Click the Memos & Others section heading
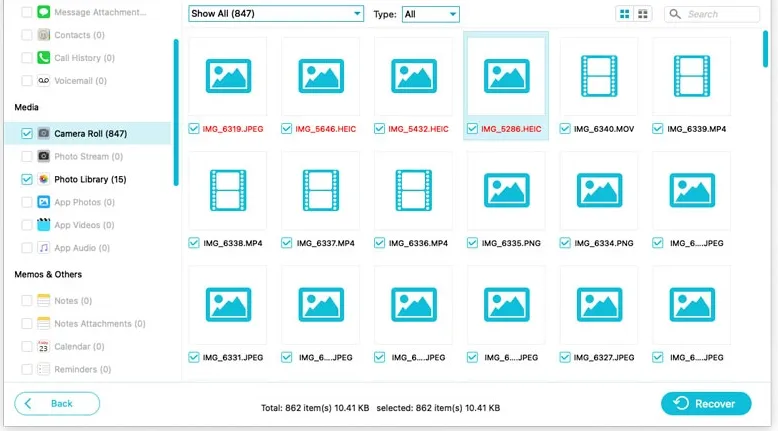Screen dimensions: 778x431 click(x=48, y=274)
